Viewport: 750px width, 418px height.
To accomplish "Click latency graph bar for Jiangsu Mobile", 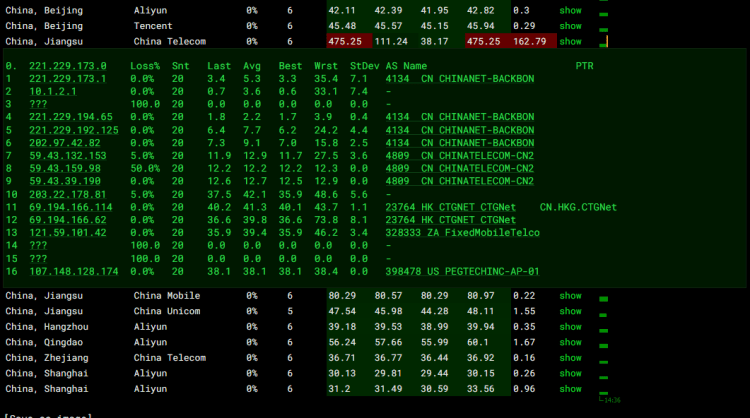I will [x=604, y=299].
